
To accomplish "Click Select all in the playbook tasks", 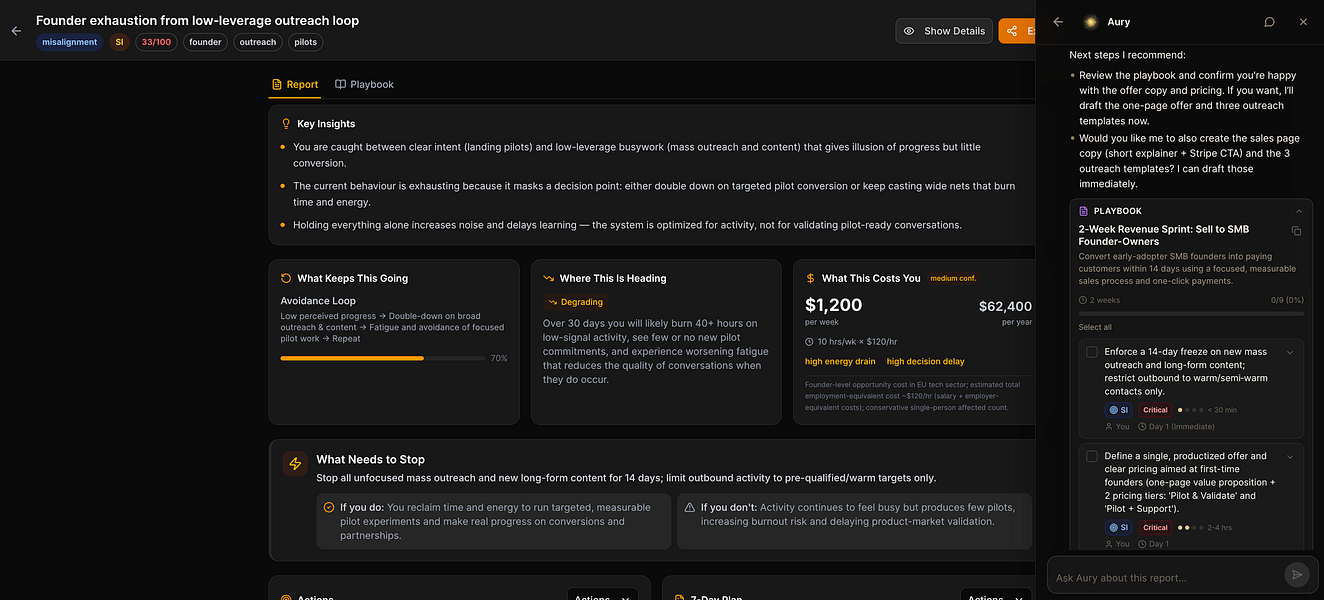I will tap(1095, 327).
